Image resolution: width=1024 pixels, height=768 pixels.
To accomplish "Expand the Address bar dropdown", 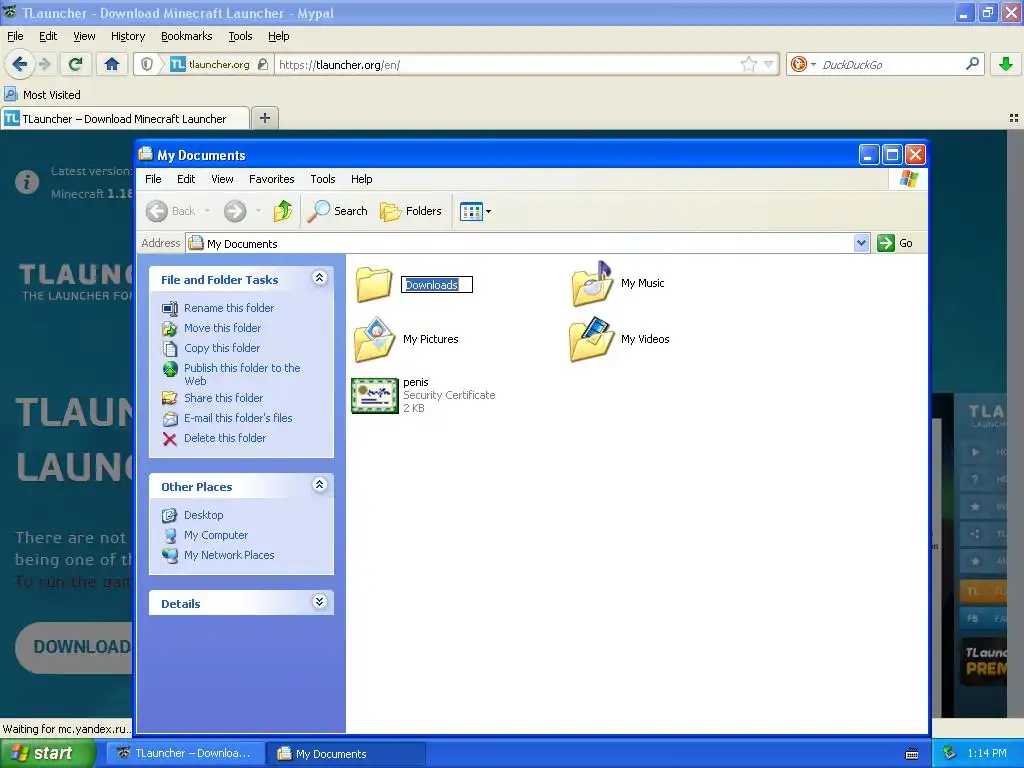I will click(861, 243).
